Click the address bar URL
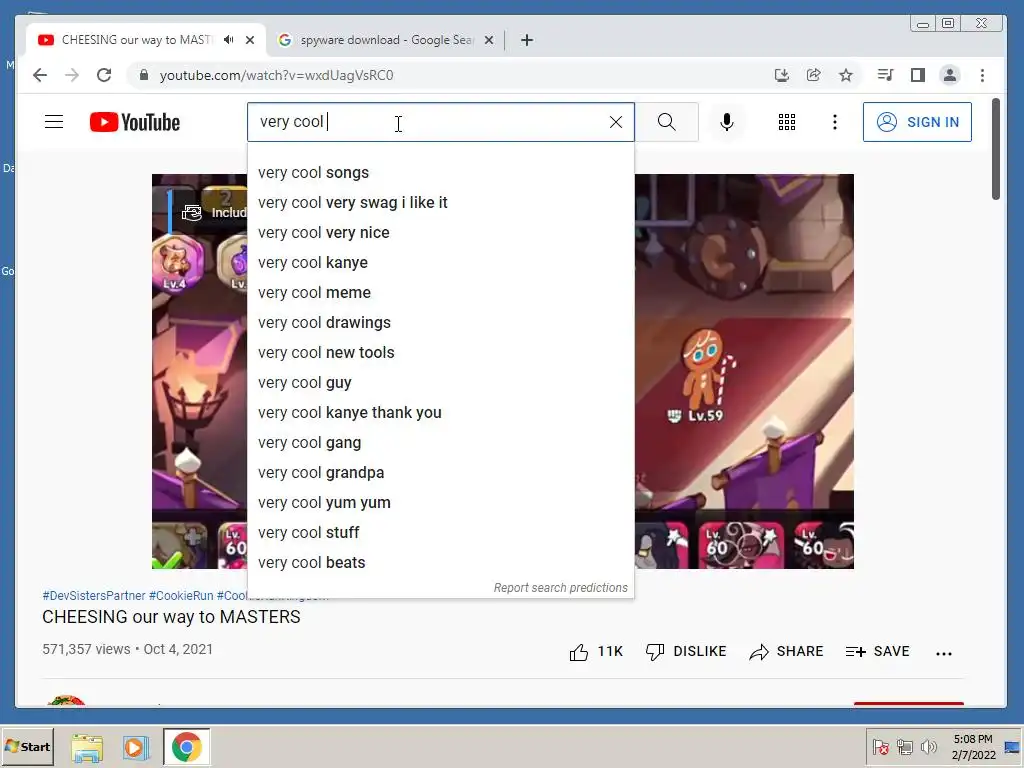Image resolution: width=1024 pixels, height=768 pixels. pos(276,75)
